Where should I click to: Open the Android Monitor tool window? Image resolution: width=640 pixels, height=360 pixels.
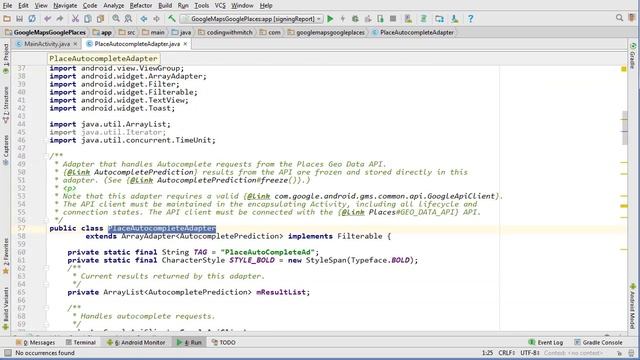click(136, 342)
